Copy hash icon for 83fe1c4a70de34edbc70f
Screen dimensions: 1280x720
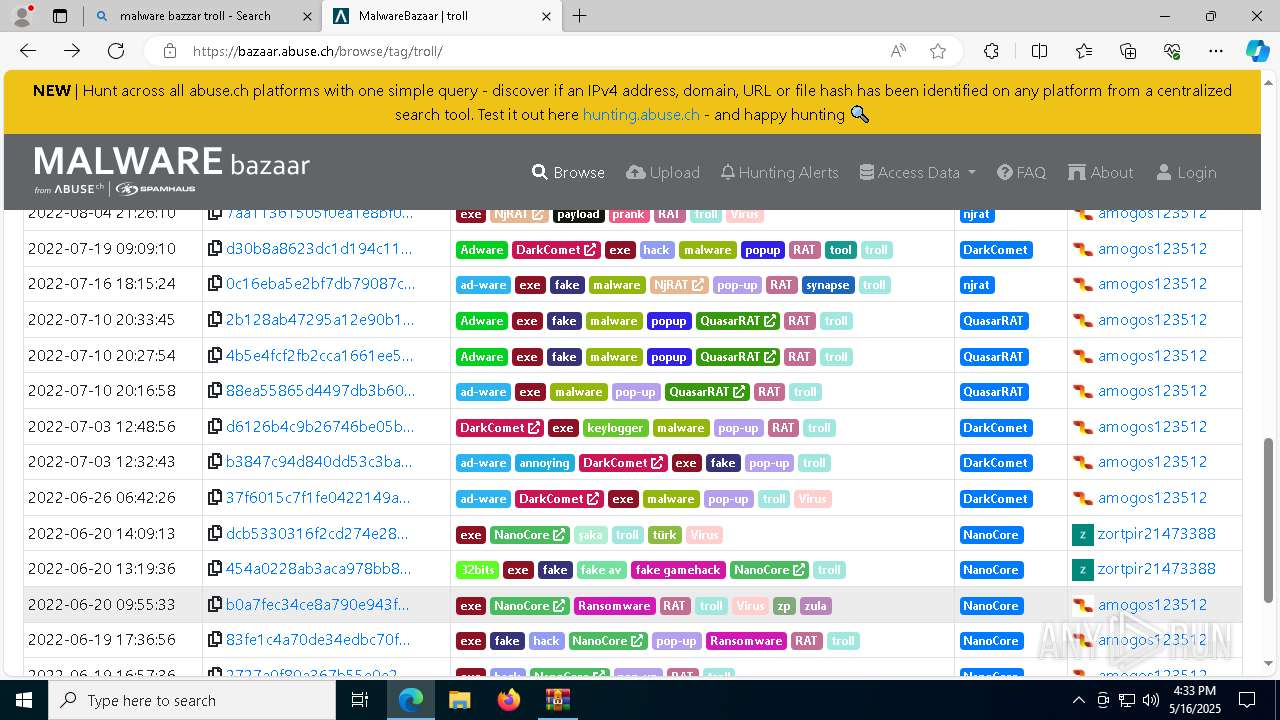tap(215, 640)
